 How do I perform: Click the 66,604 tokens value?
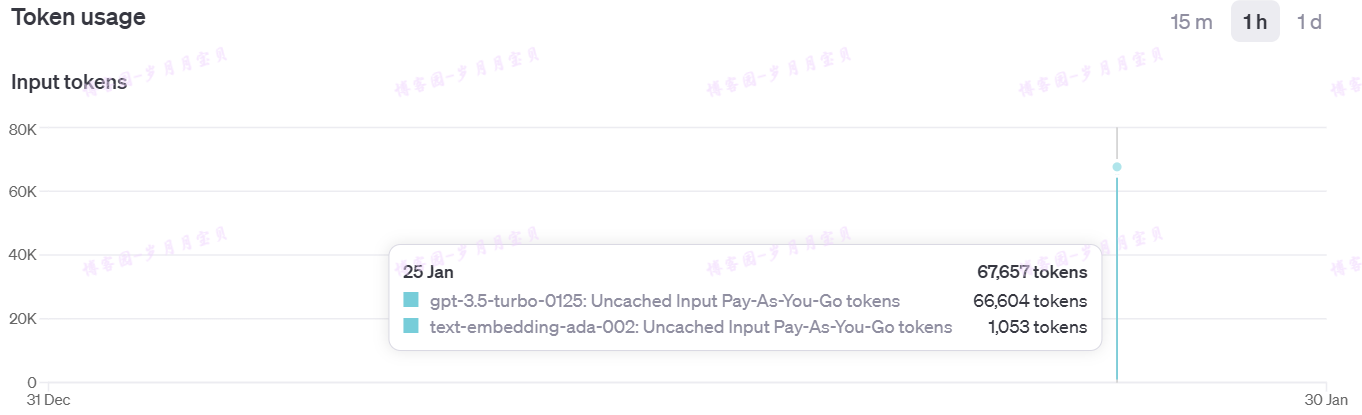click(x=1030, y=301)
